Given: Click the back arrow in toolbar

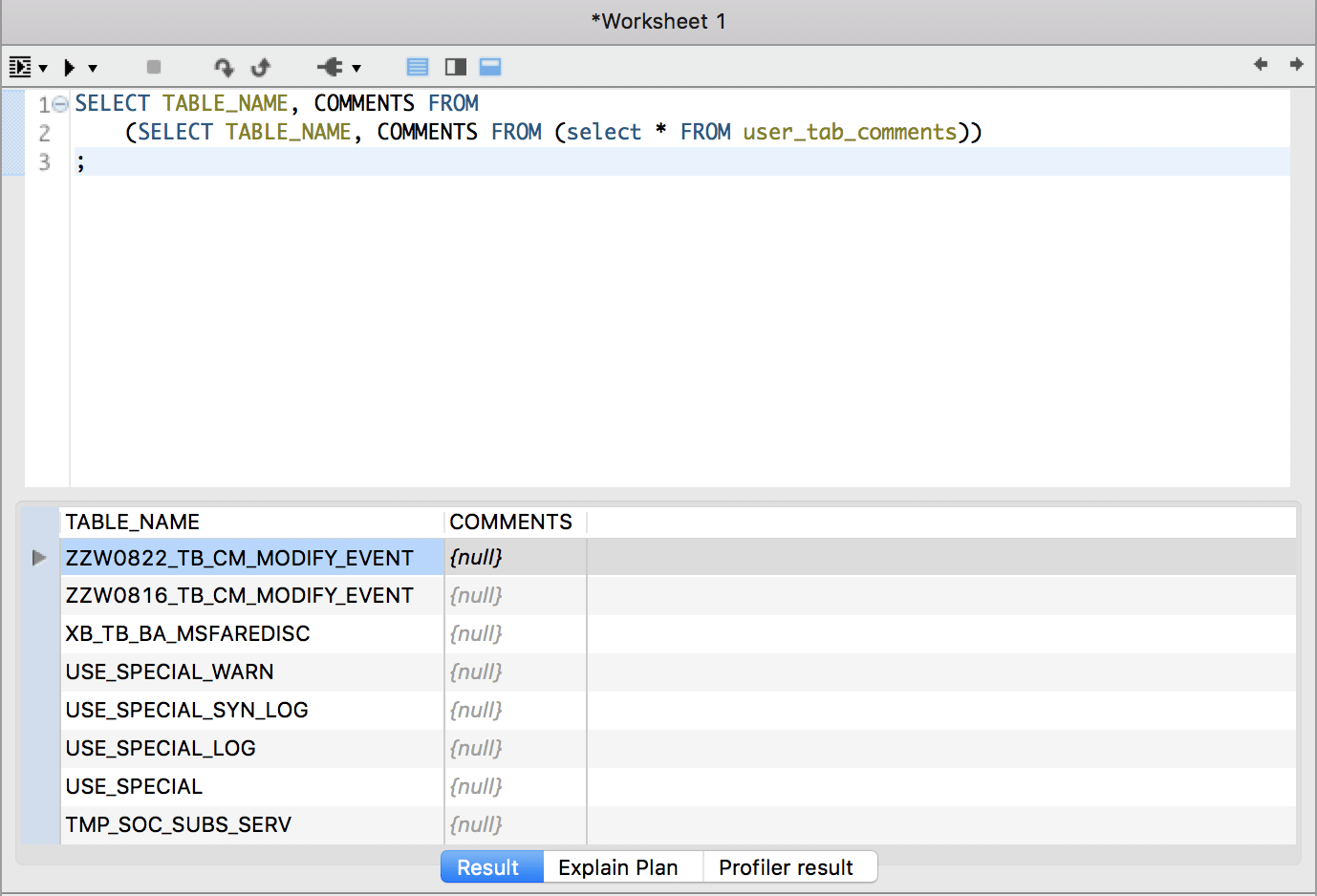Looking at the screenshot, I should (x=1261, y=64).
